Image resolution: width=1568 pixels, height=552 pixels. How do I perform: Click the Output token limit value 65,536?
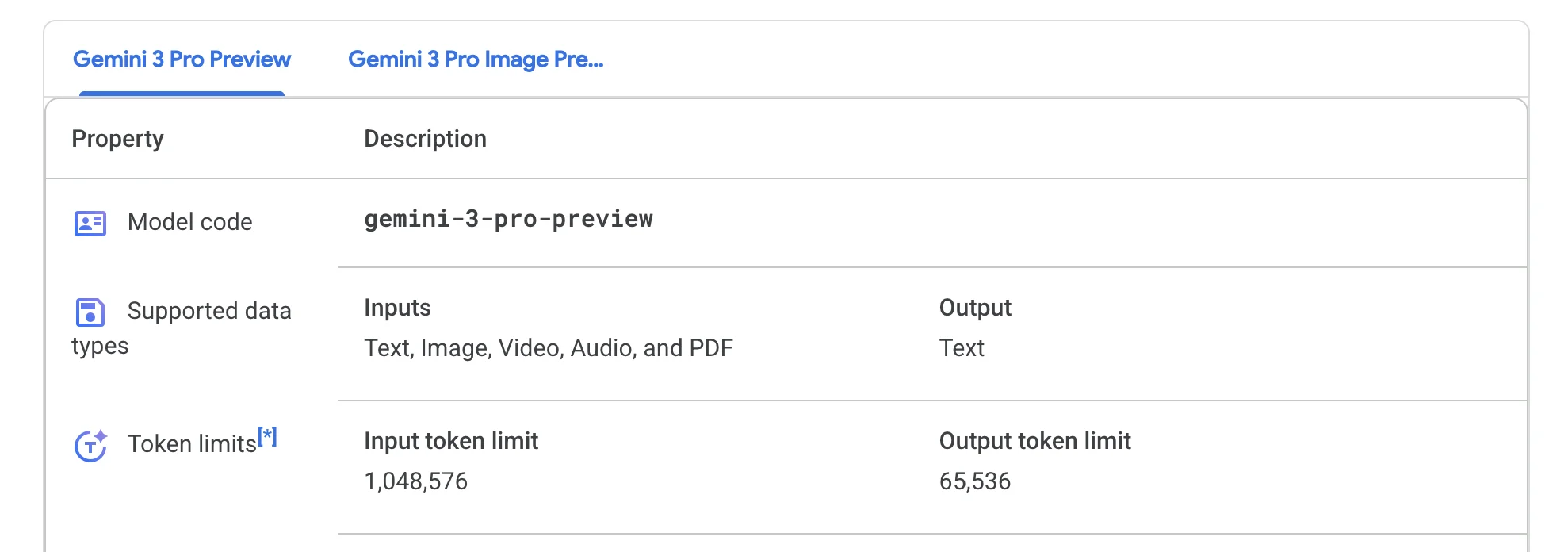click(x=975, y=481)
